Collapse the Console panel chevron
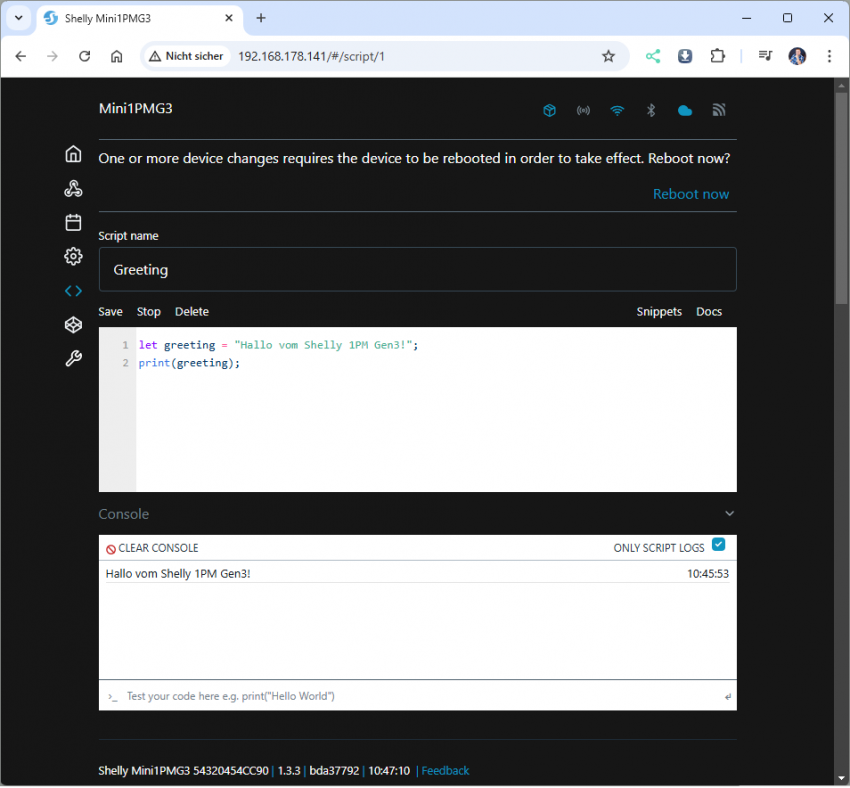The image size is (850, 788). tap(729, 514)
